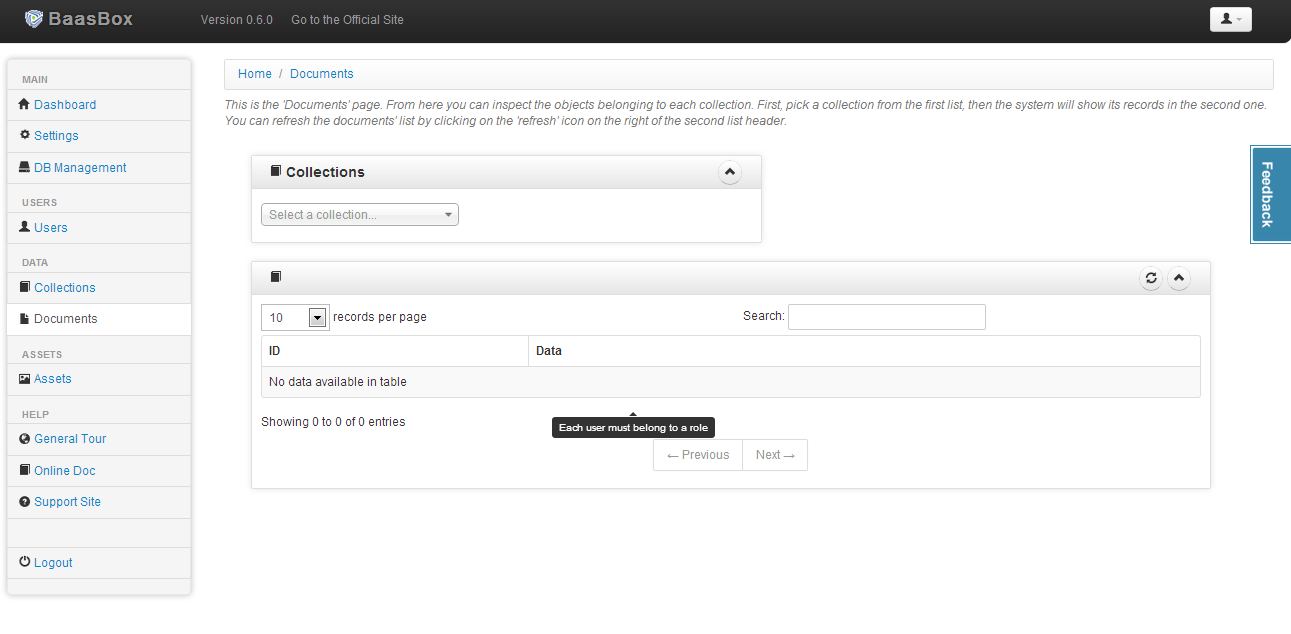Visit the Support Site link
Viewport: 1291px width, 634px height.
[67, 501]
